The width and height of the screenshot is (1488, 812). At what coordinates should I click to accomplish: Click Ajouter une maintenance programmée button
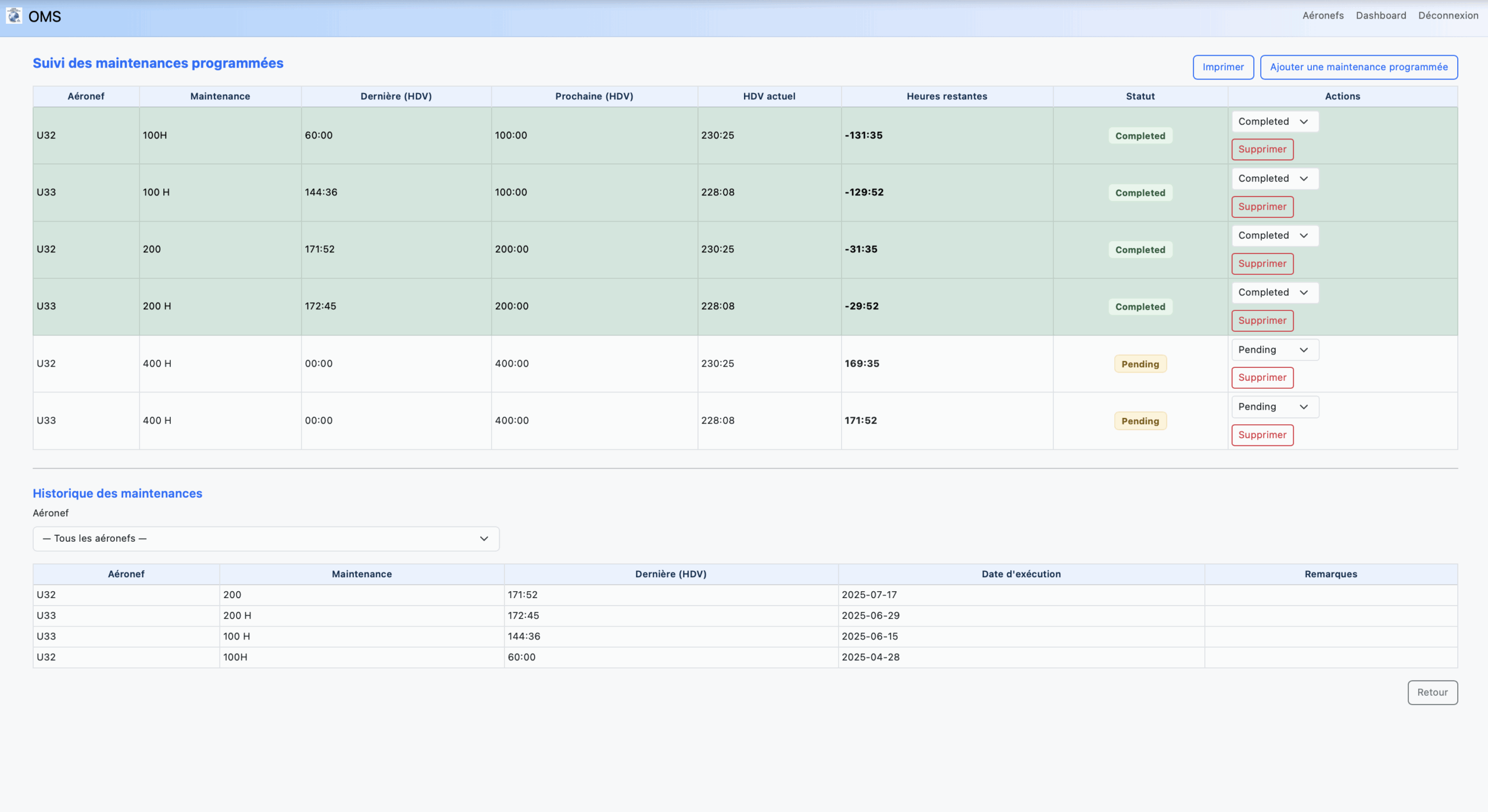pyautogui.click(x=1358, y=67)
